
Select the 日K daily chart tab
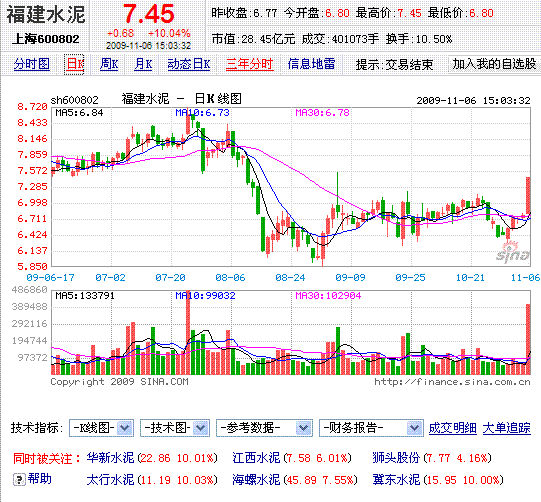pyautogui.click(x=75, y=64)
